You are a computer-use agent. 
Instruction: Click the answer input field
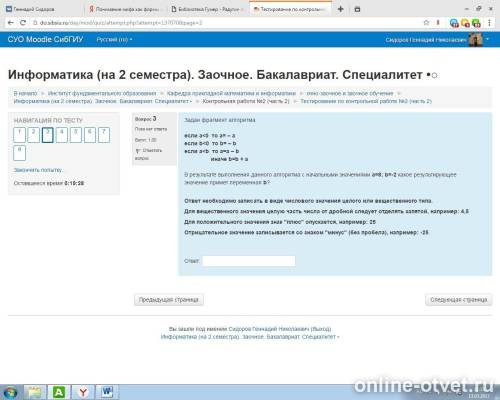[249, 261]
